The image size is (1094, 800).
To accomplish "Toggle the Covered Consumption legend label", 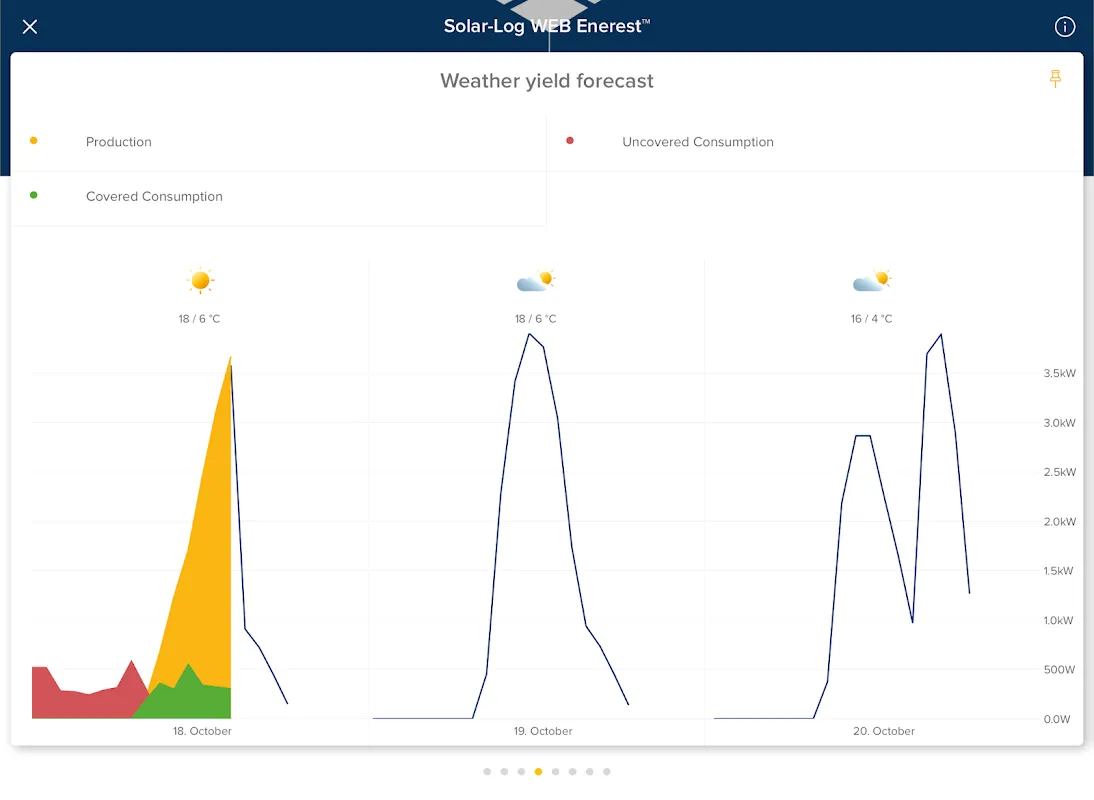I will 154,197.
